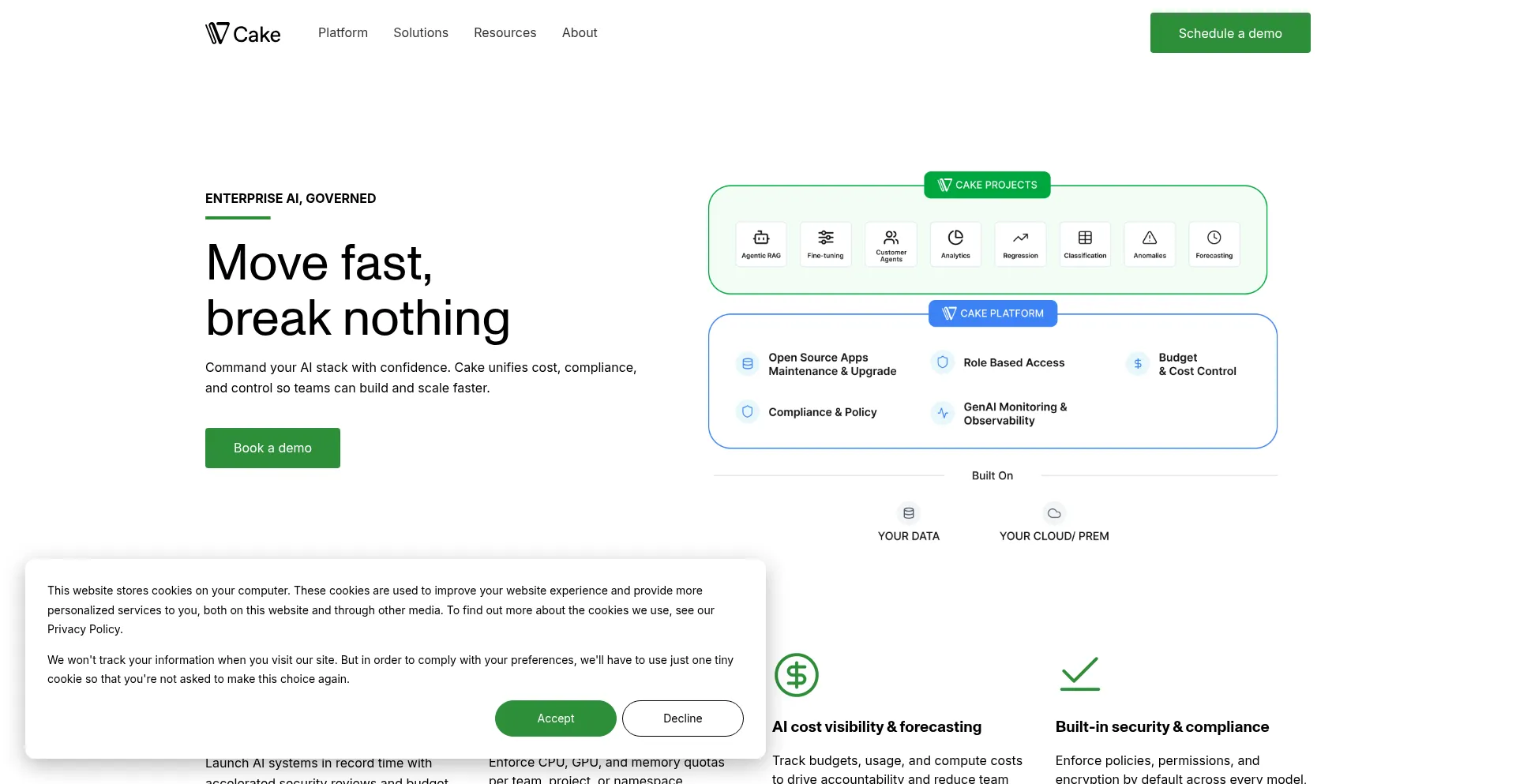
Task: Open the Analytics pie chart icon
Action: coord(955,238)
